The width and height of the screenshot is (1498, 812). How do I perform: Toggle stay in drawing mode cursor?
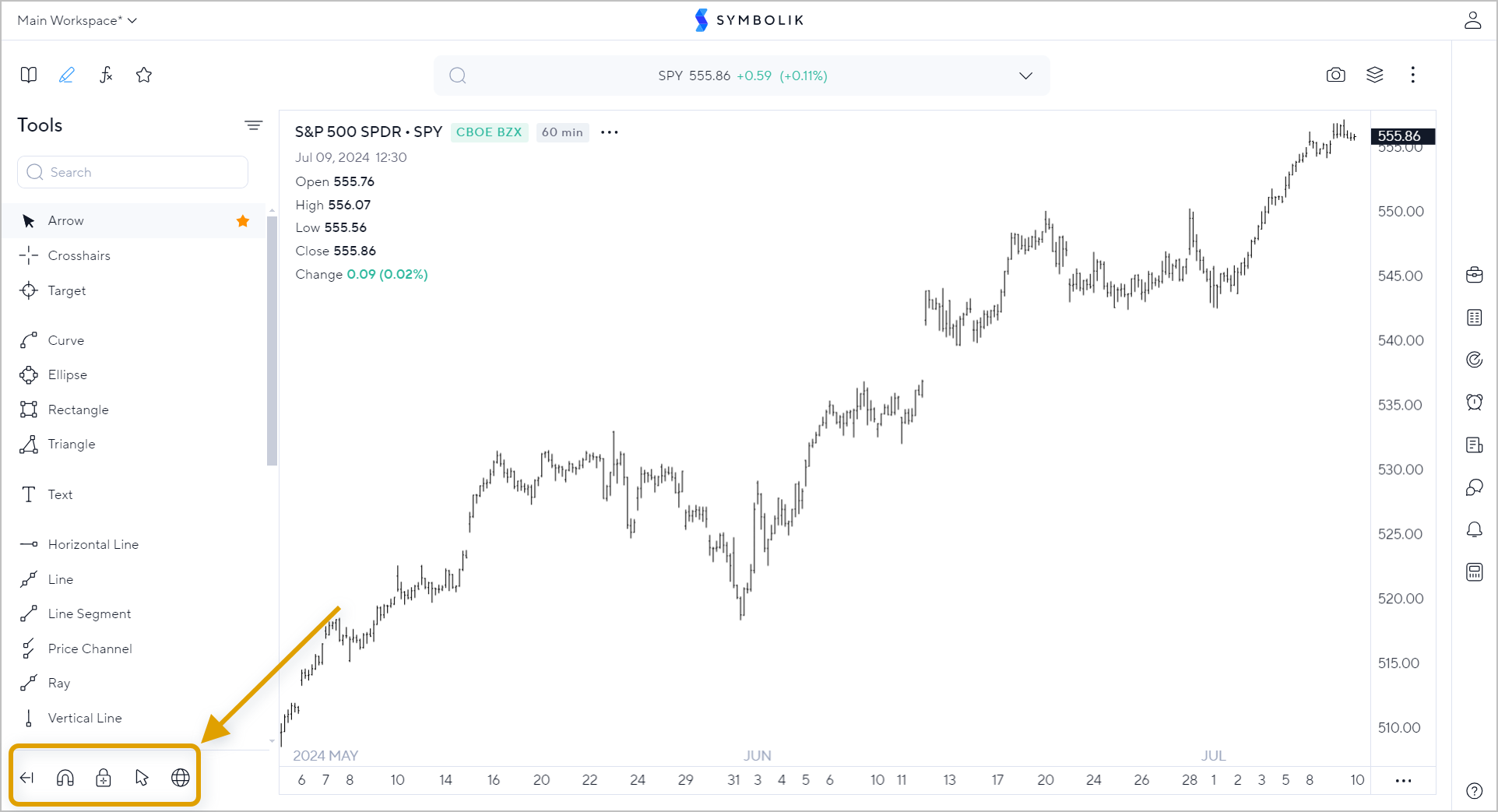click(142, 777)
